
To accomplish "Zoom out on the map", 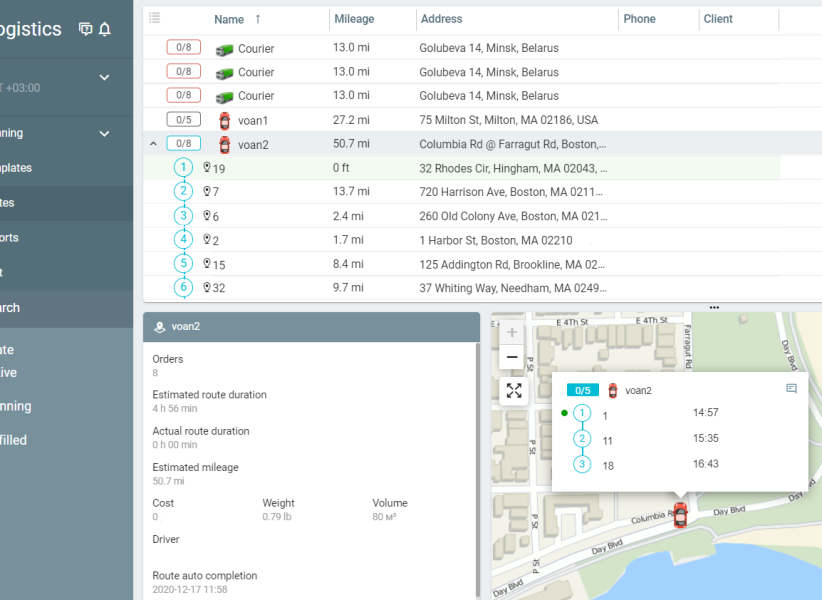I will 512,357.
